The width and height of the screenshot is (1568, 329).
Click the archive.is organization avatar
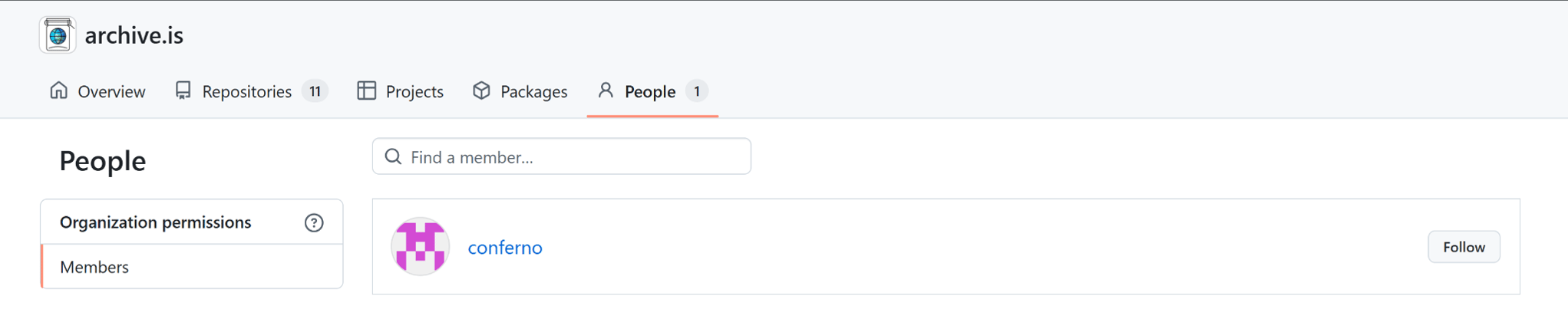click(58, 35)
